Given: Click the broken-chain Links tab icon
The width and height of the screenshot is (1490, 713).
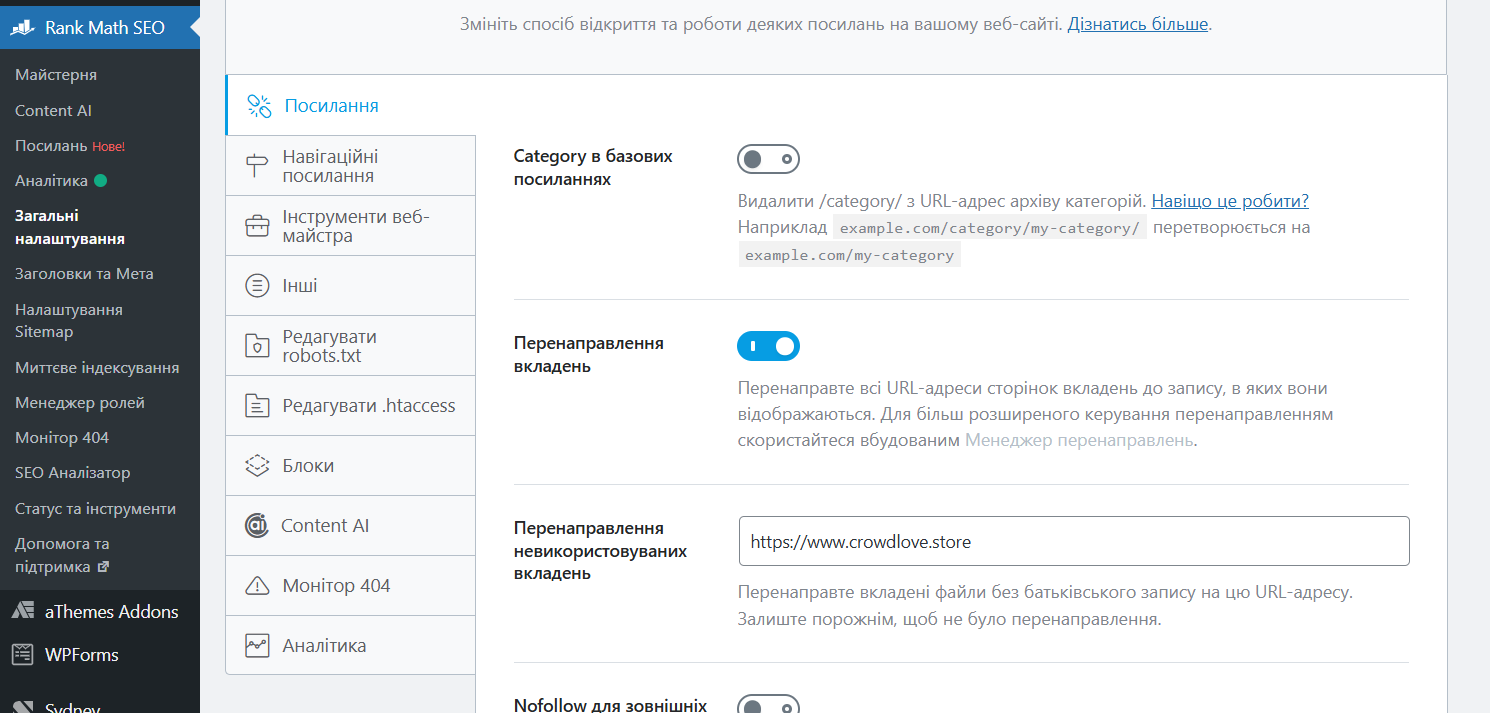Looking at the screenshot, I should click(x=259, y=106).
